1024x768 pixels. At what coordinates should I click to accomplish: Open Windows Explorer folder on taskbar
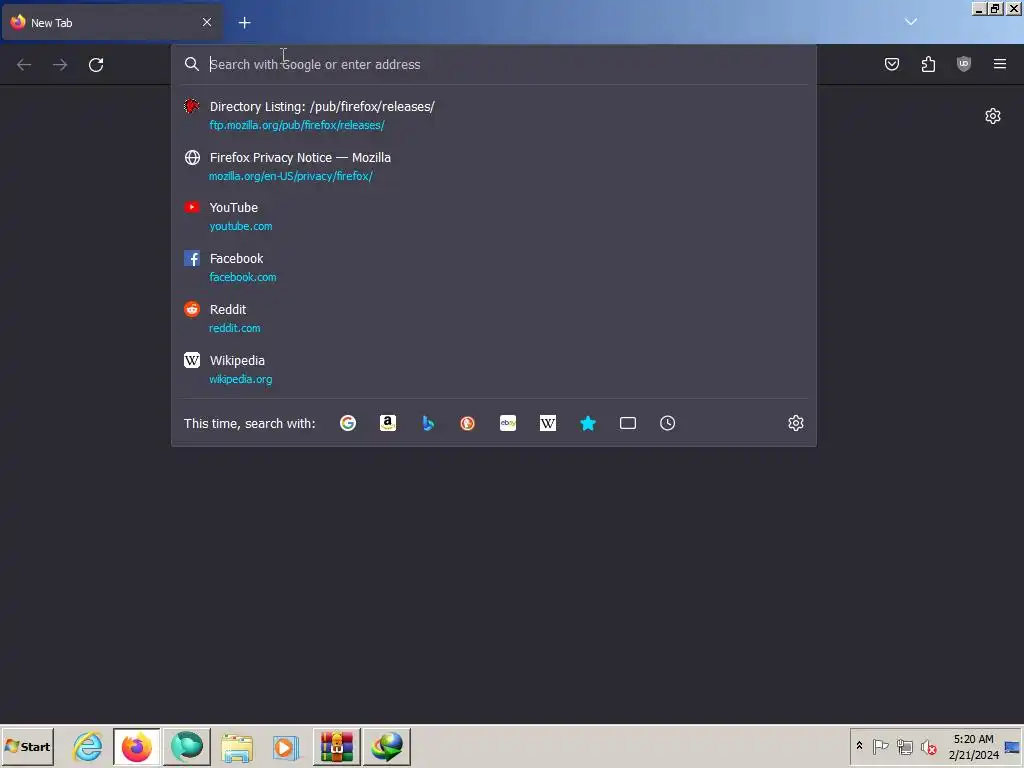tap(236, 746)
